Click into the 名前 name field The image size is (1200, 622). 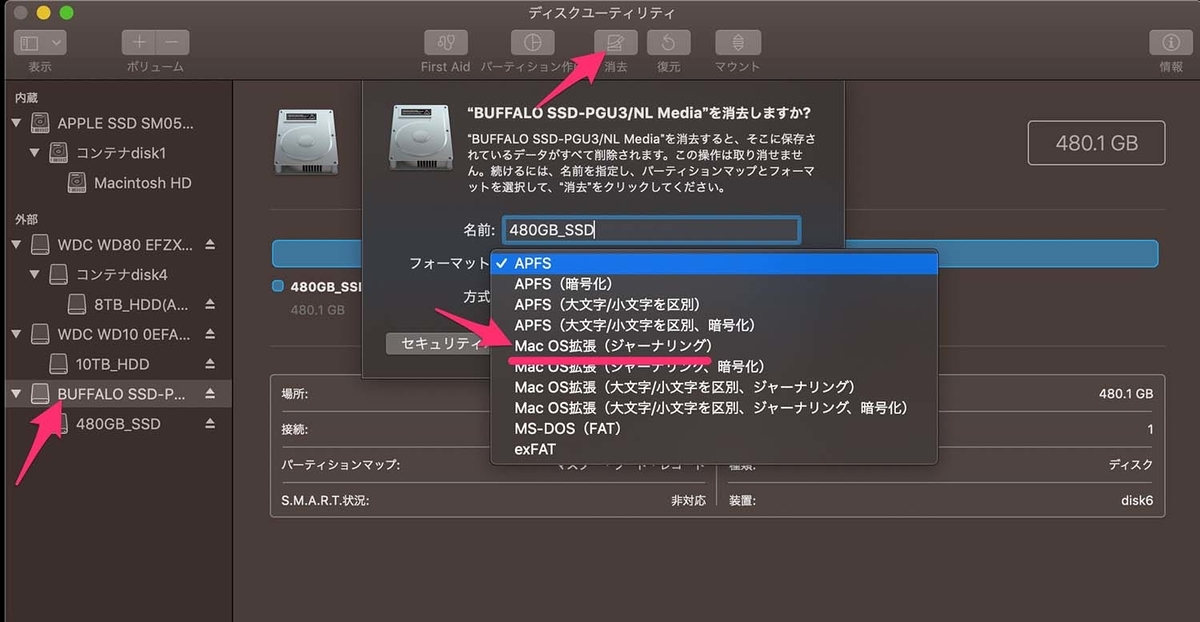pyautogui.click(x=651, y=230)
